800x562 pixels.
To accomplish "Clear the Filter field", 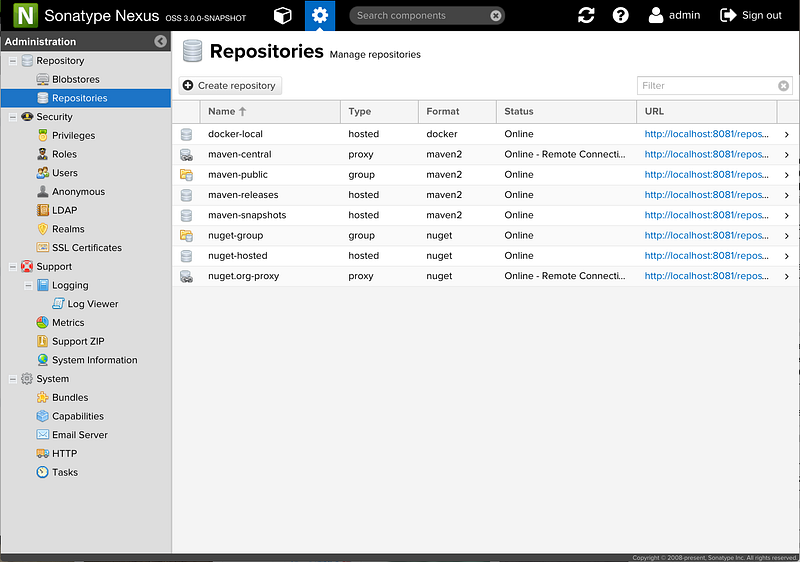I will click(784, 86).
